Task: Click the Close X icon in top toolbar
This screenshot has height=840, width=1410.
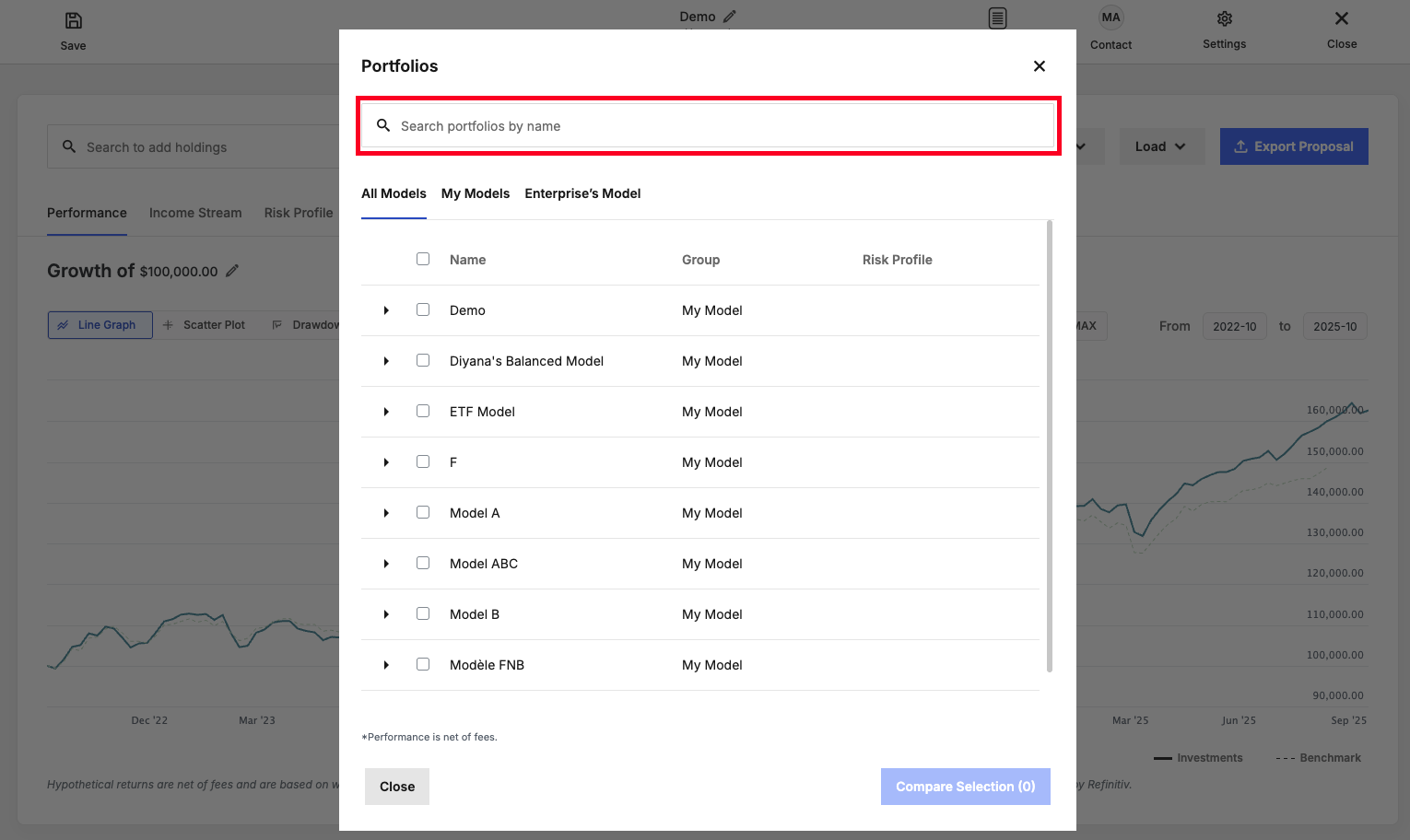Action: pyautogui.click(x=1342, y=18)
